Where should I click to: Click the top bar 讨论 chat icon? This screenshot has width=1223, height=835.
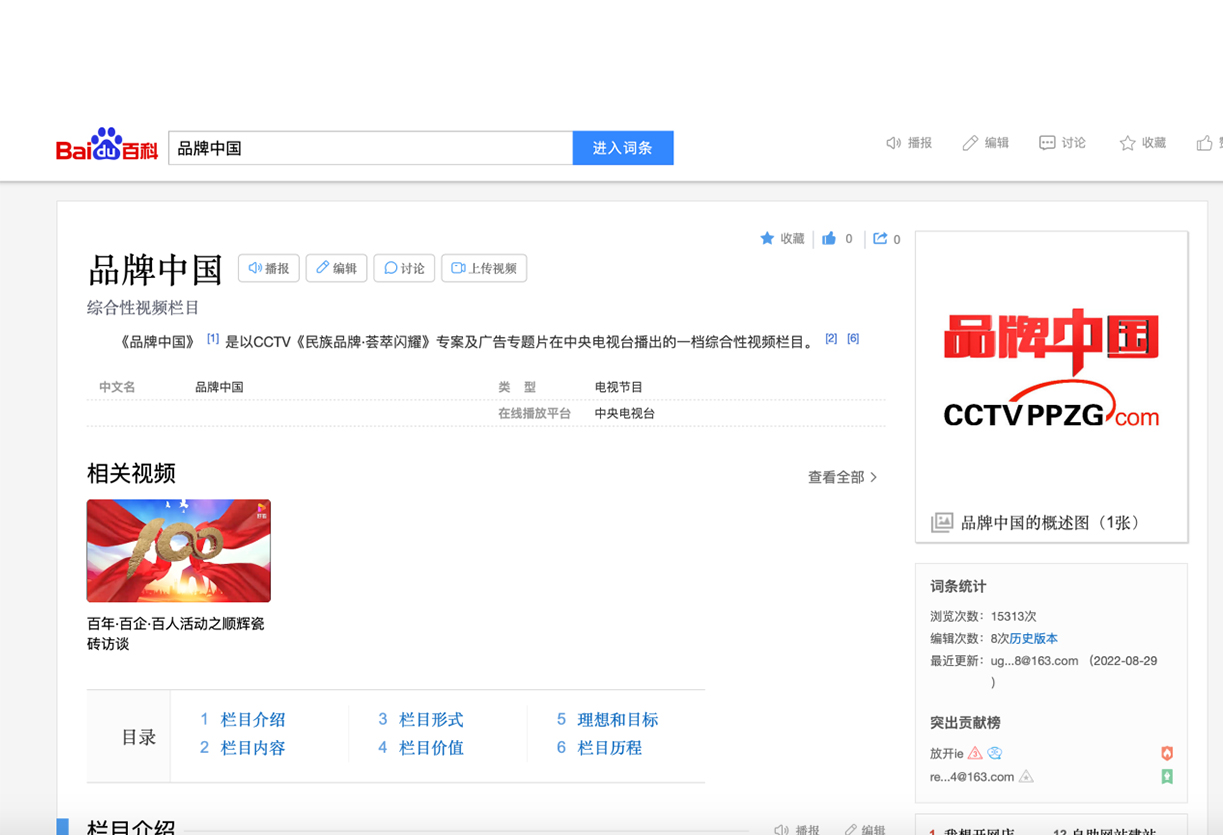1047,143
